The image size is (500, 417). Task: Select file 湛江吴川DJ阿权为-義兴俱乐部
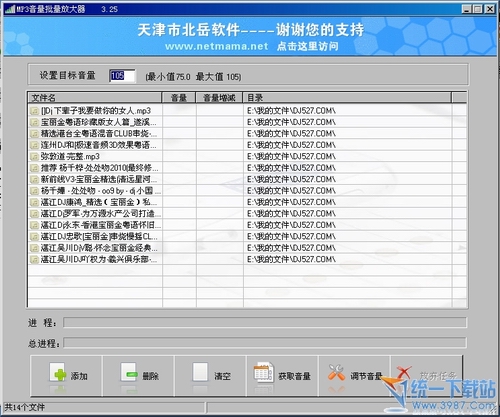coord(99,259)
